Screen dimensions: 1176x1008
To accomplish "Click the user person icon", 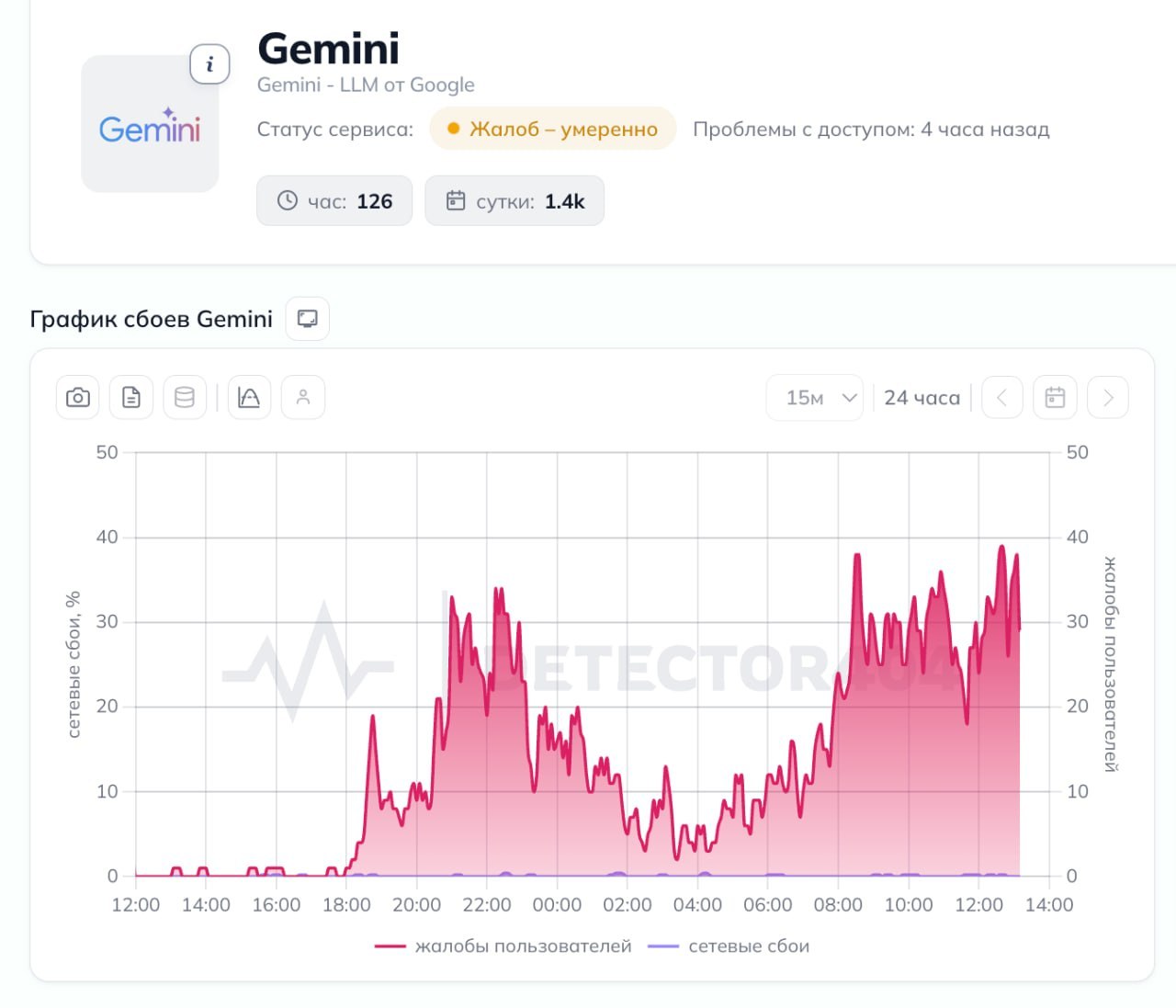I will point(303,397).
